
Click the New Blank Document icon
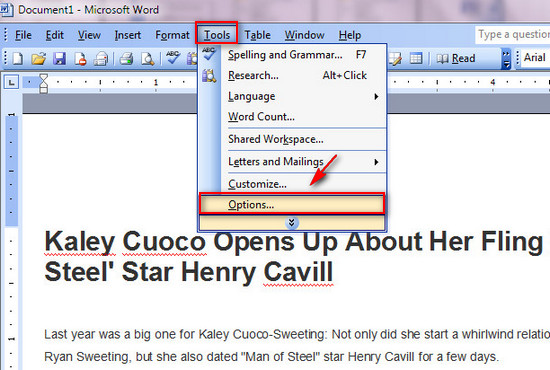tap(18, 59)
